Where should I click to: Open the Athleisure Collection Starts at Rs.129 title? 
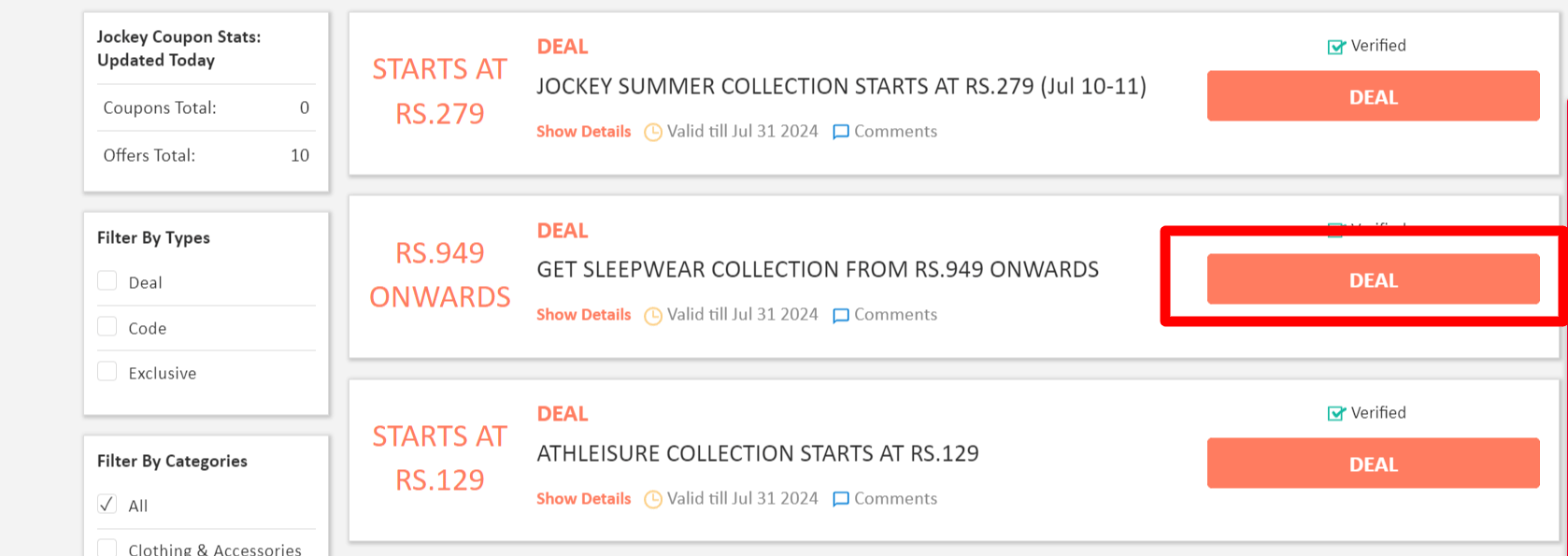pyautogui.click(x=757, y=454)
